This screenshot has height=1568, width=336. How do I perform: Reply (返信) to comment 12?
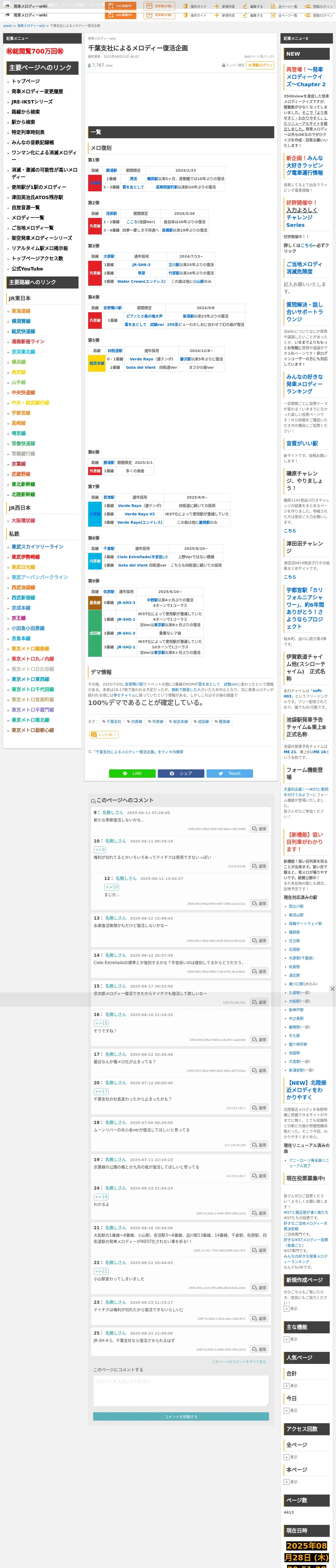click(x=259, y=903)
